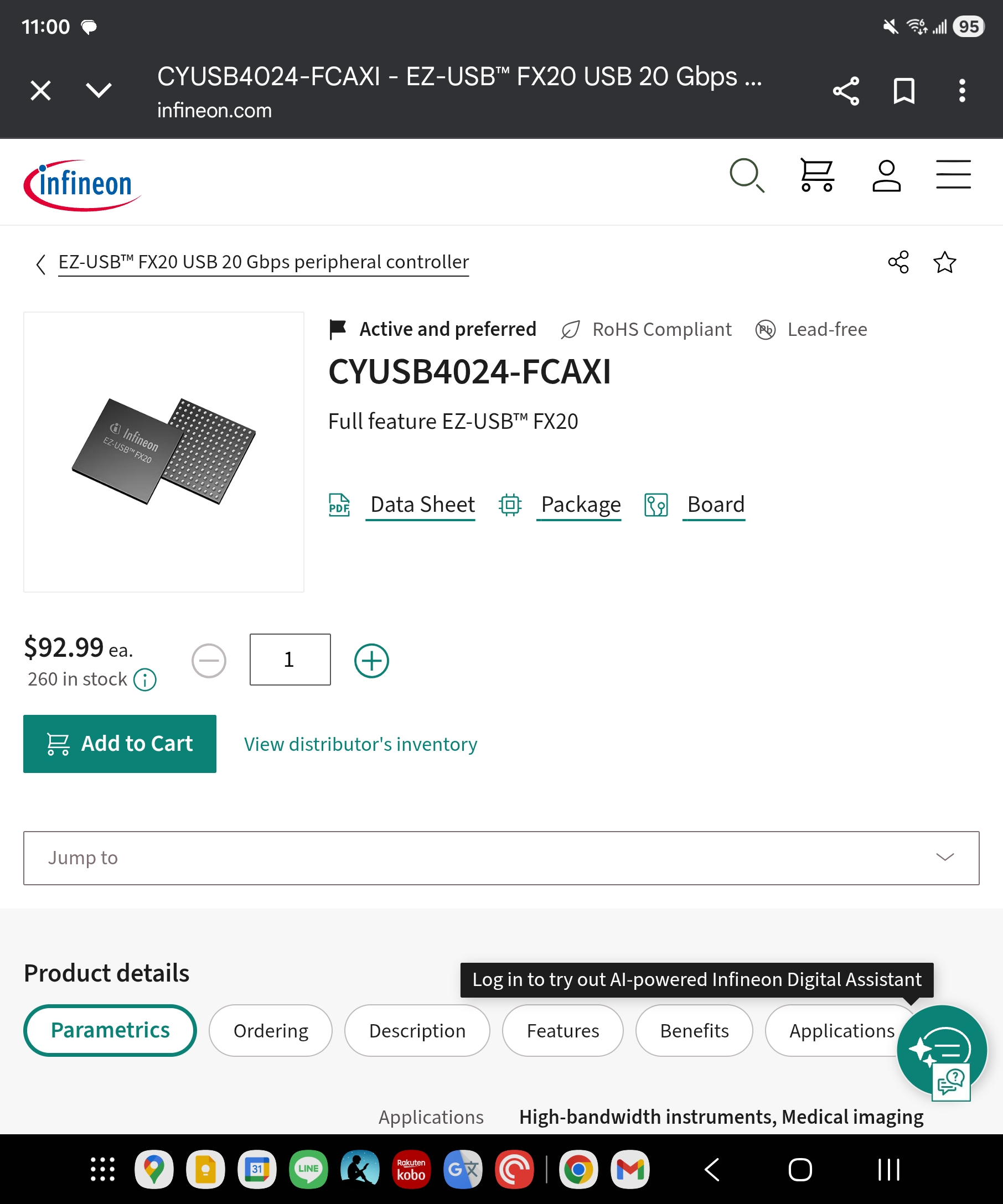Open browser three-dot overflow menu
Screen dimensions: 1003x1204
coord(961,91)
